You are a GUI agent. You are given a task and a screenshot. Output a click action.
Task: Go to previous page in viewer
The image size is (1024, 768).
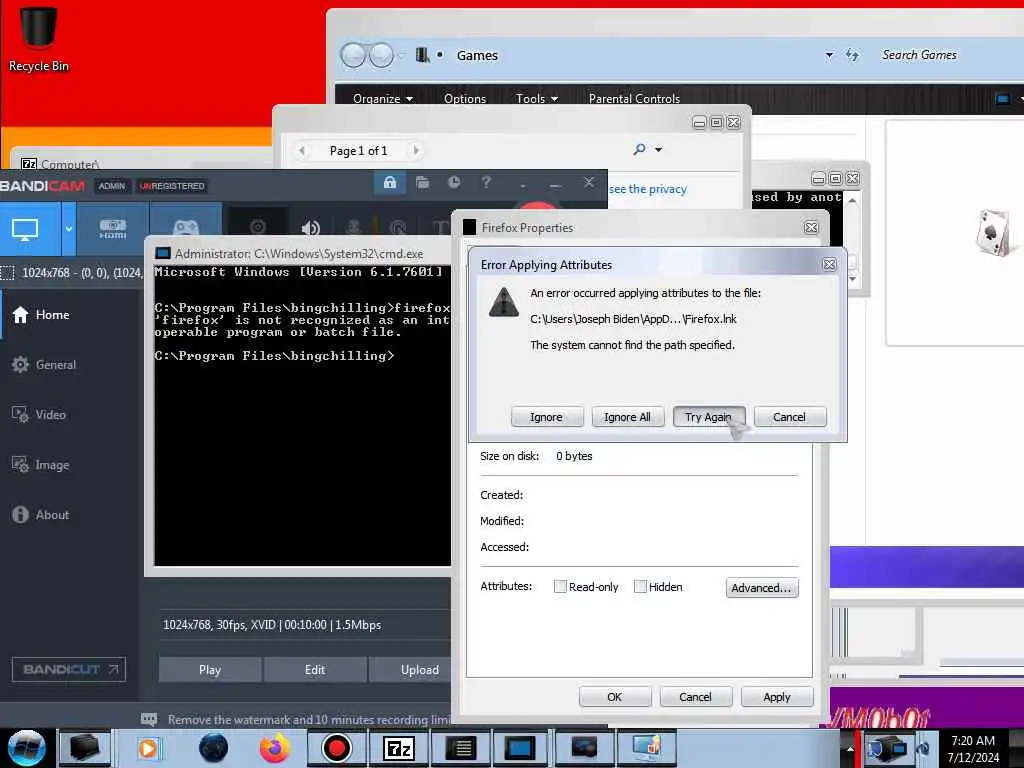[302, 151]
